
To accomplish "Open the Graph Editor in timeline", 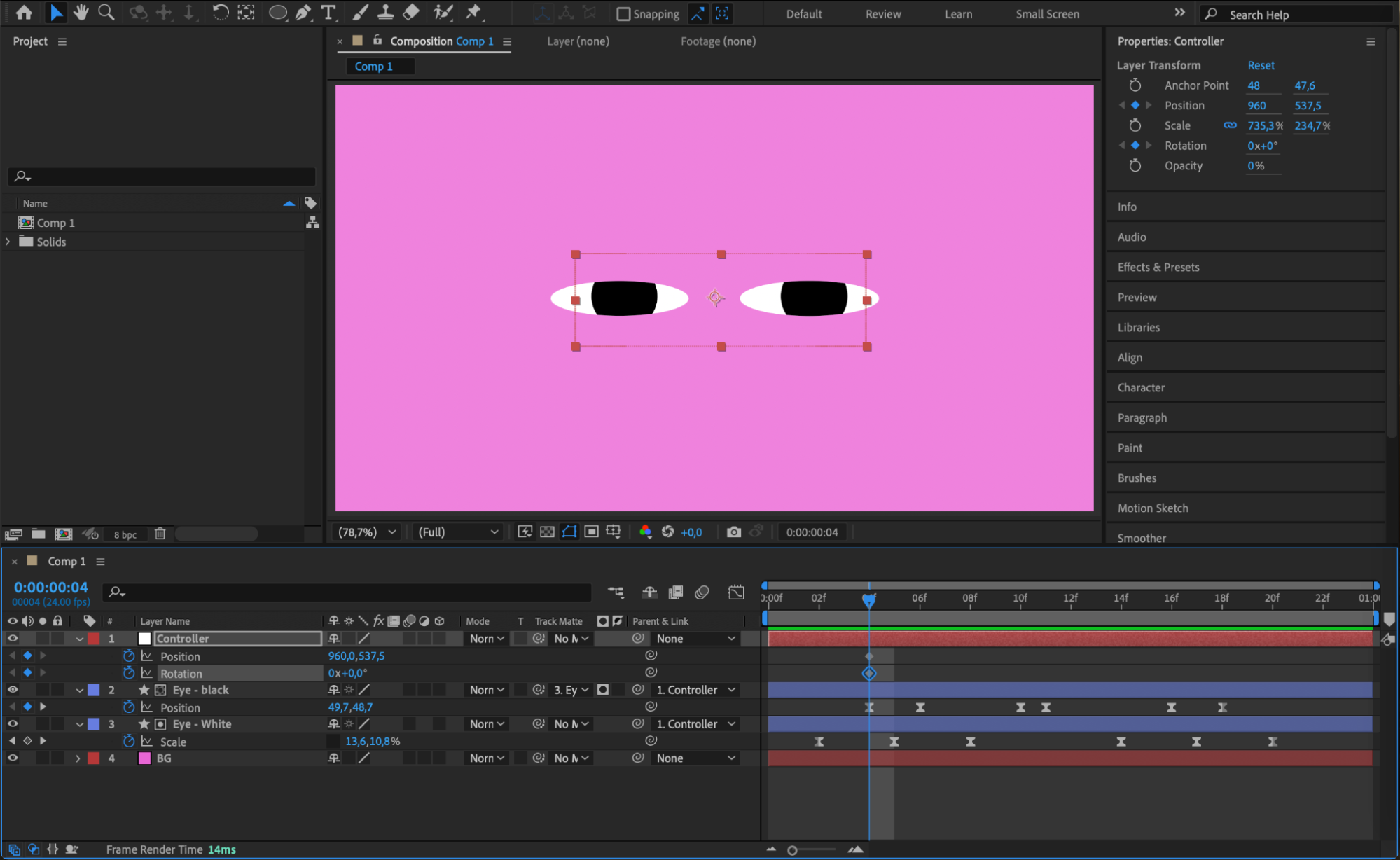I will 735,592.
